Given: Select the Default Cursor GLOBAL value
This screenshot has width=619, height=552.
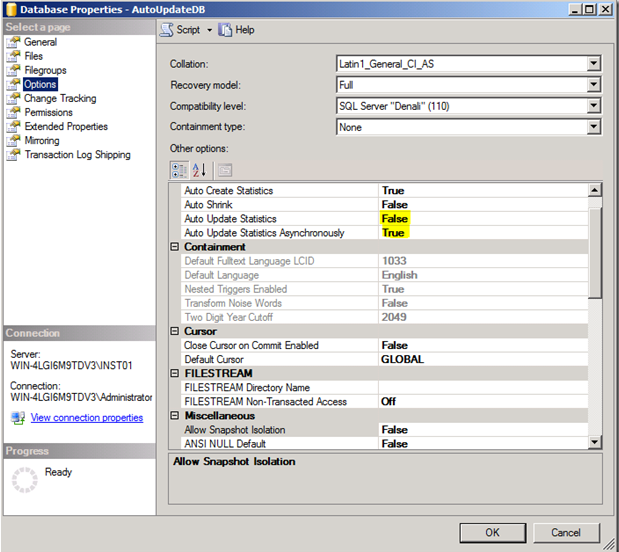Looking at the screenshot, I should tap(402, 359).
